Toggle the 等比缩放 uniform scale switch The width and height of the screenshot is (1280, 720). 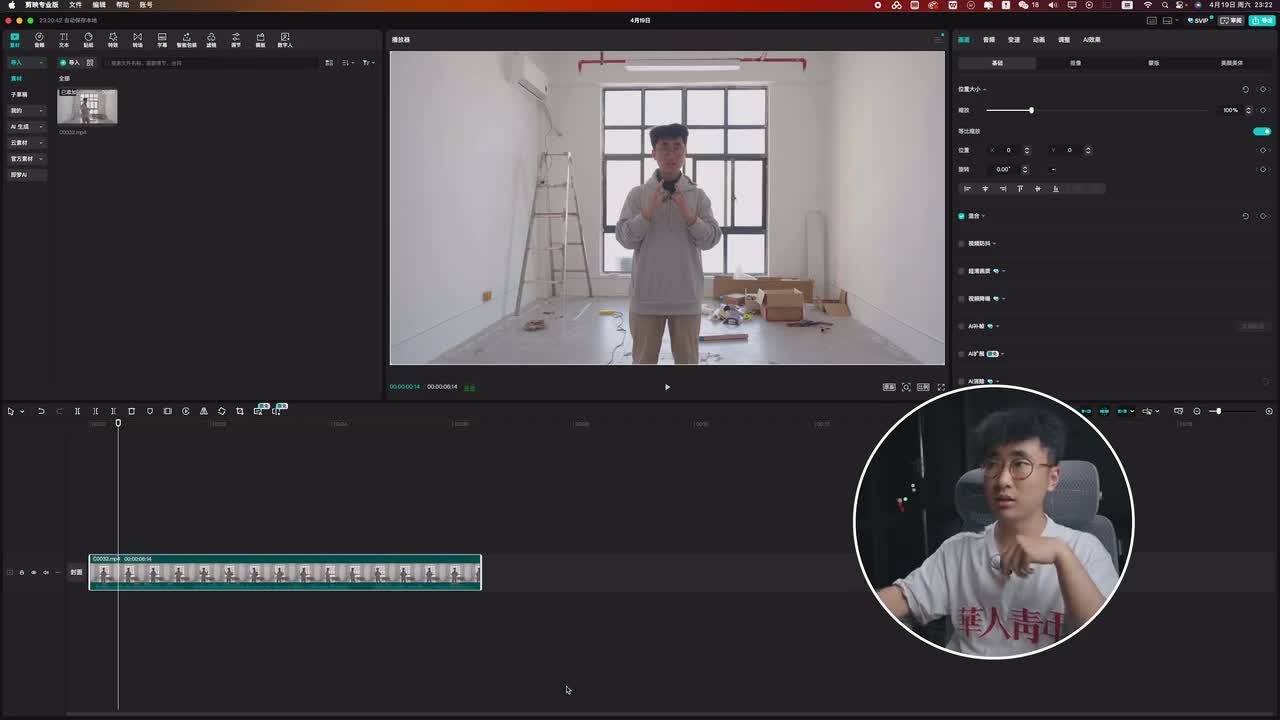coord(1262,131)
